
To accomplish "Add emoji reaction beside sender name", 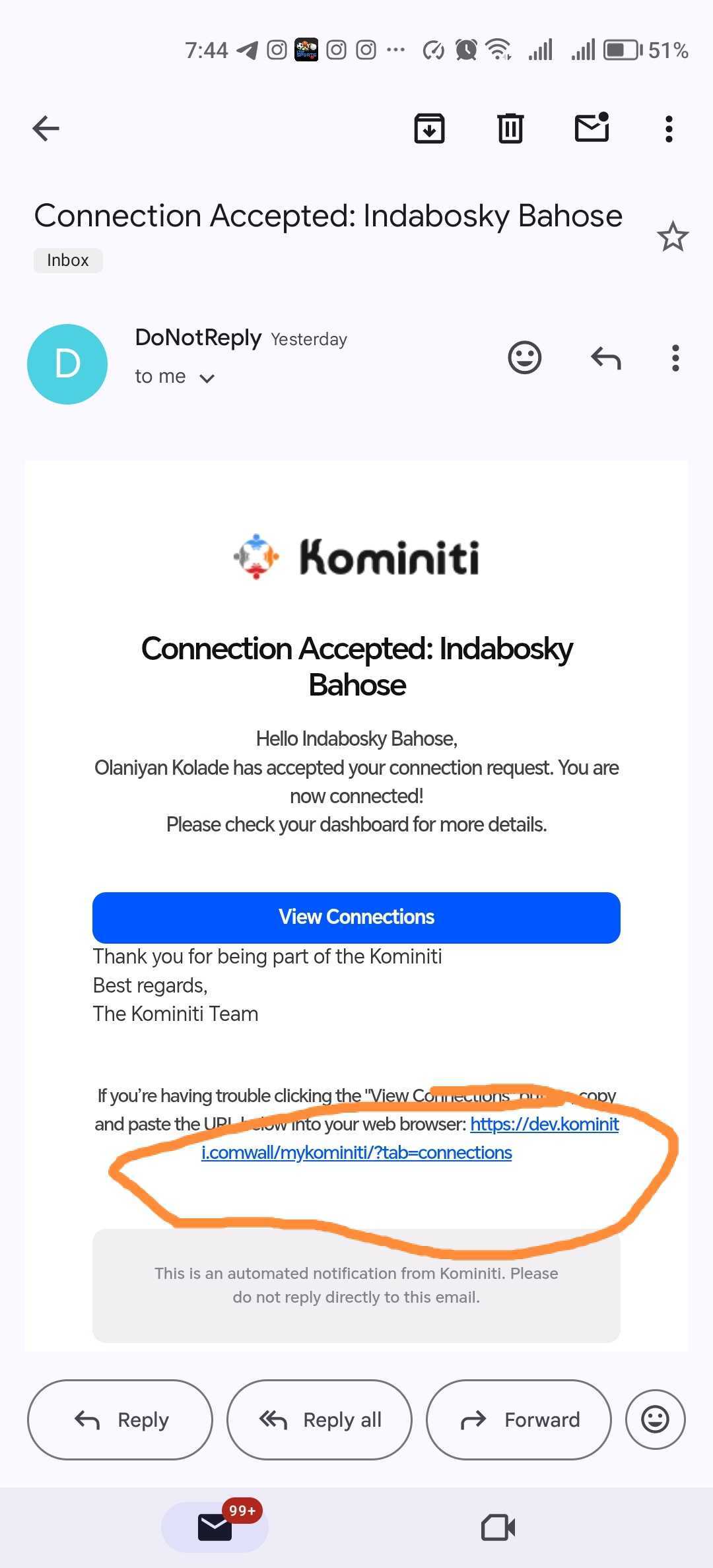I will coord(525,358).
